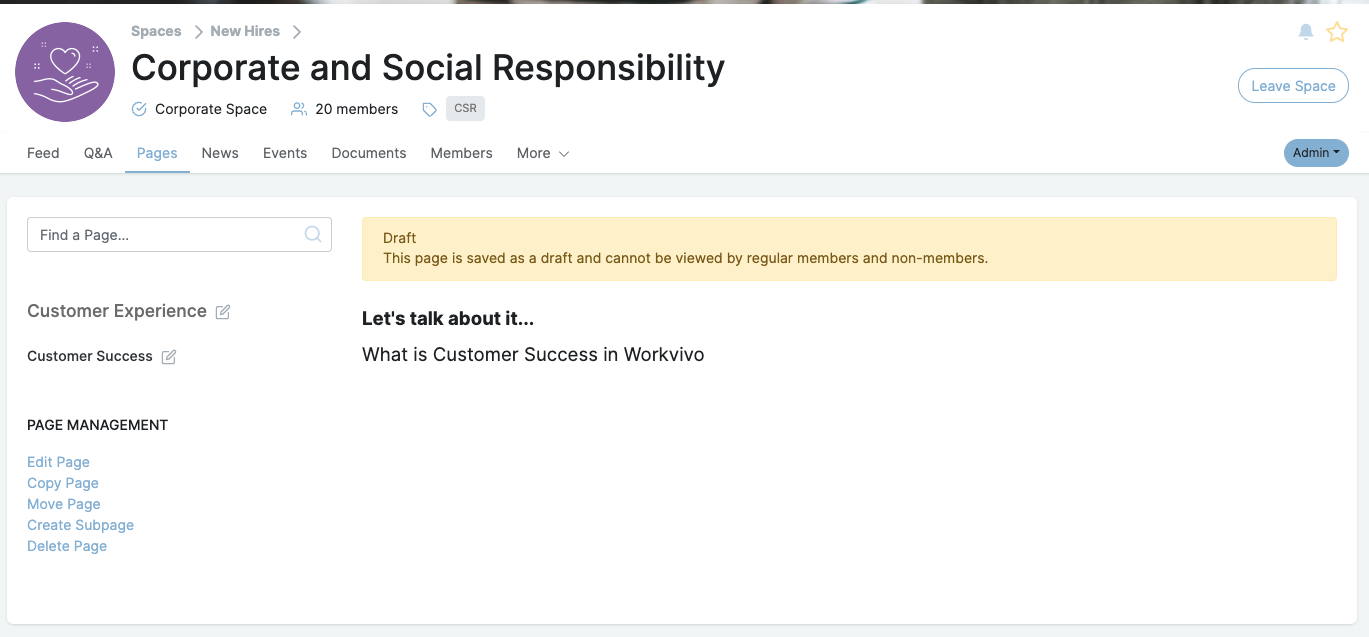Click the 20 members text

[x=357, y=109]
